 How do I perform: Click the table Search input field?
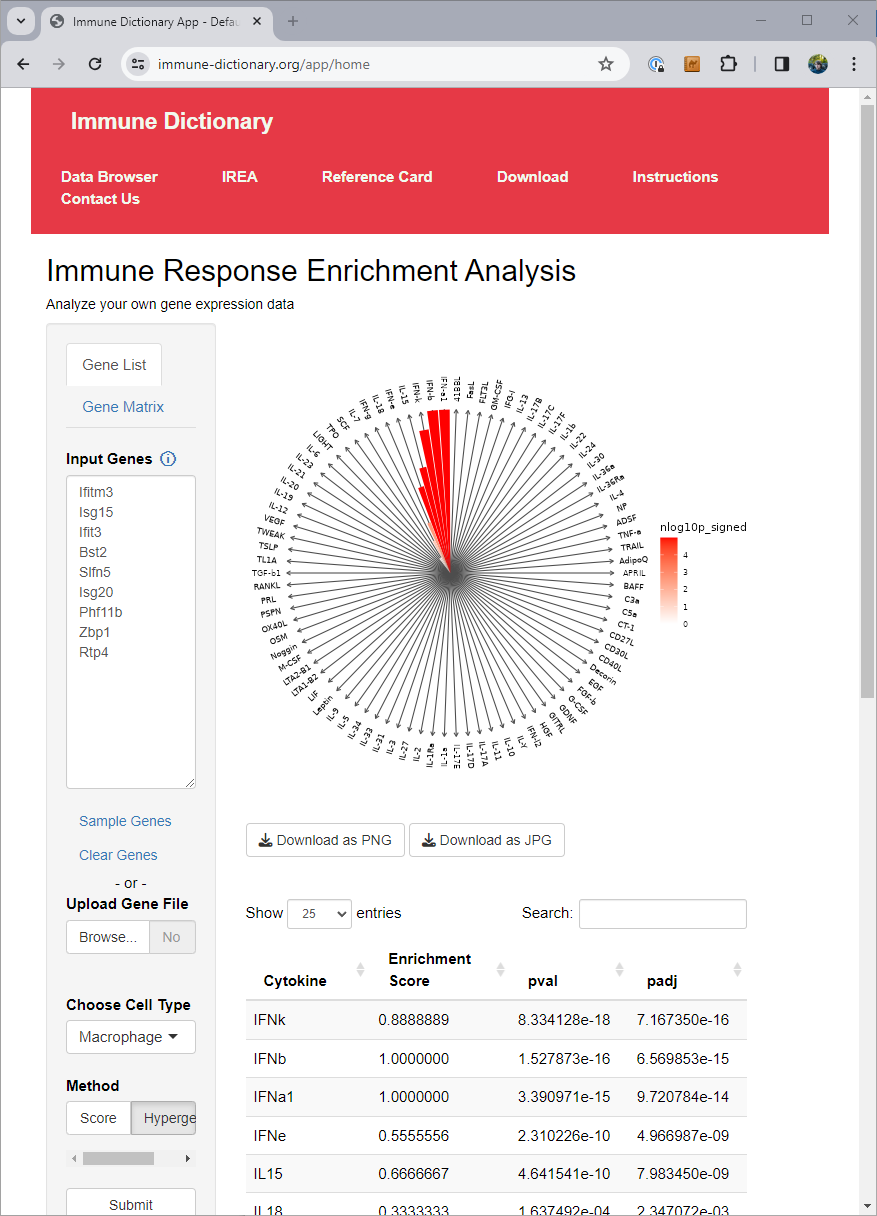[663, 914]
